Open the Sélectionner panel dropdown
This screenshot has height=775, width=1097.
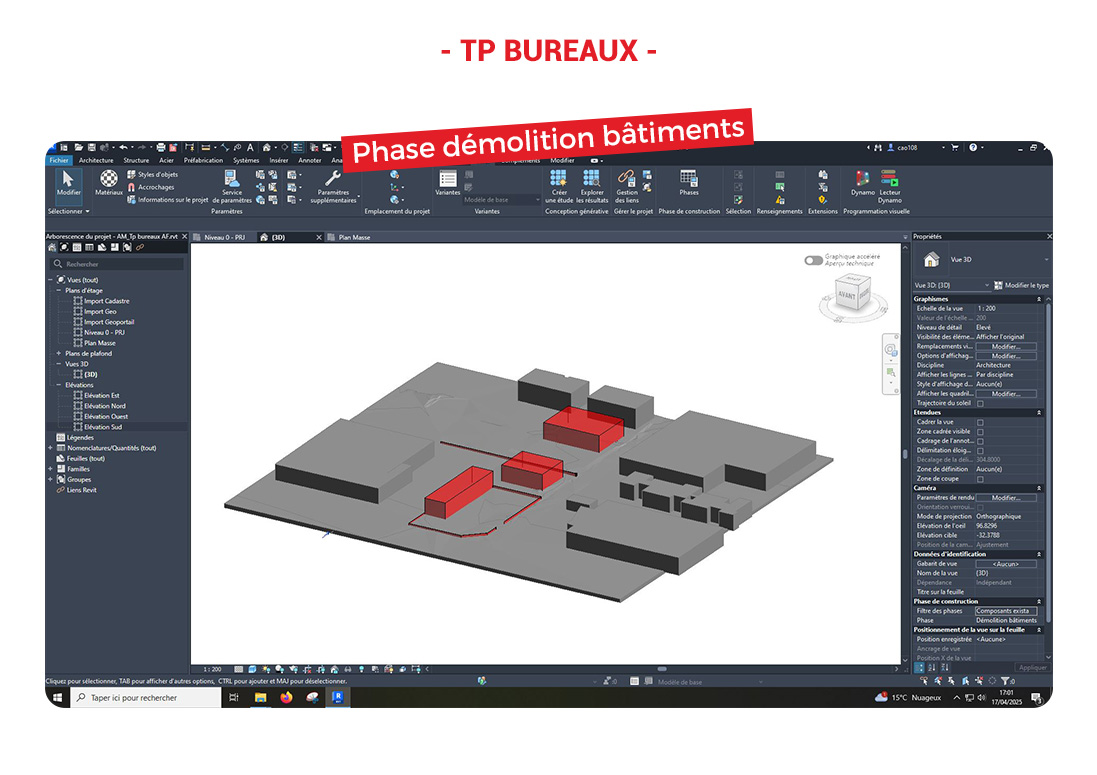pos(69,211)
